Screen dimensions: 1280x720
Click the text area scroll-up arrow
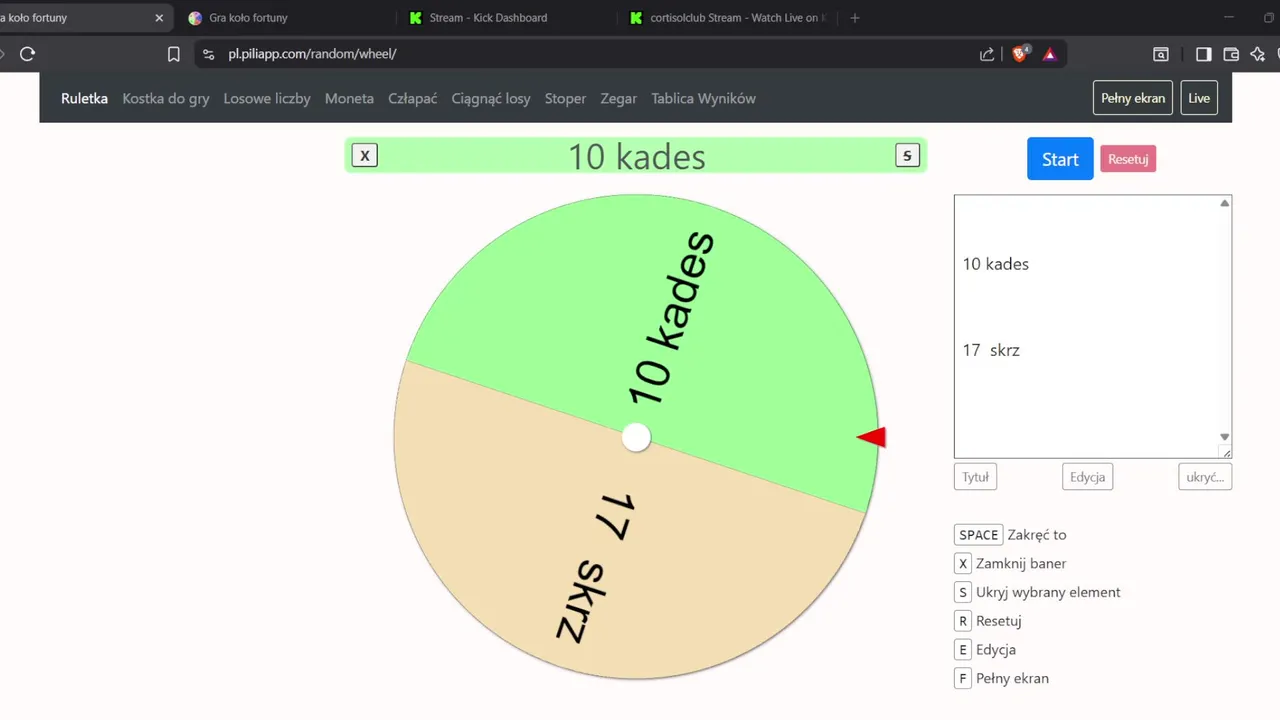[x=1225, y=203]
